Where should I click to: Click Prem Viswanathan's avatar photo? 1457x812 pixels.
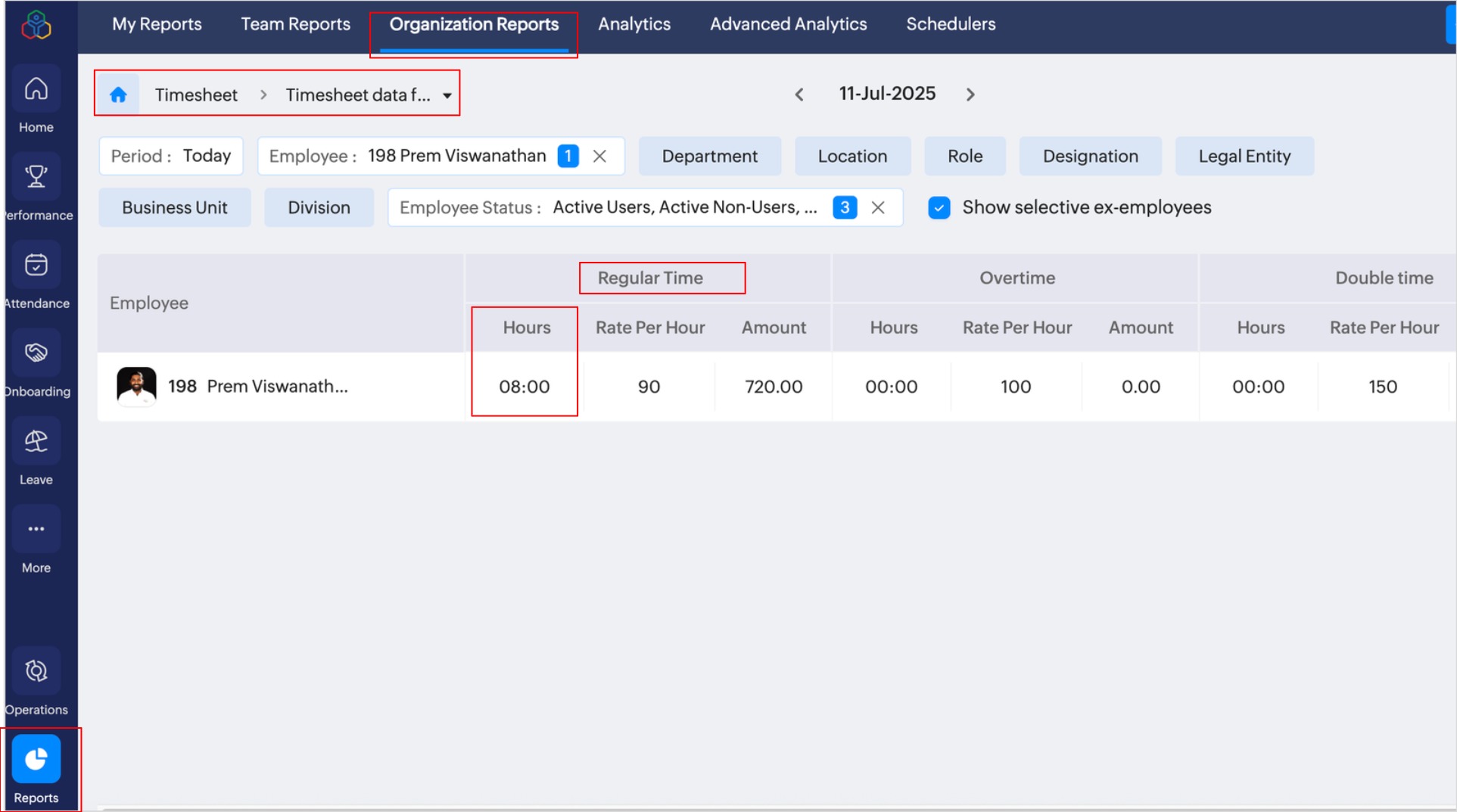click(x=136, y=386)
